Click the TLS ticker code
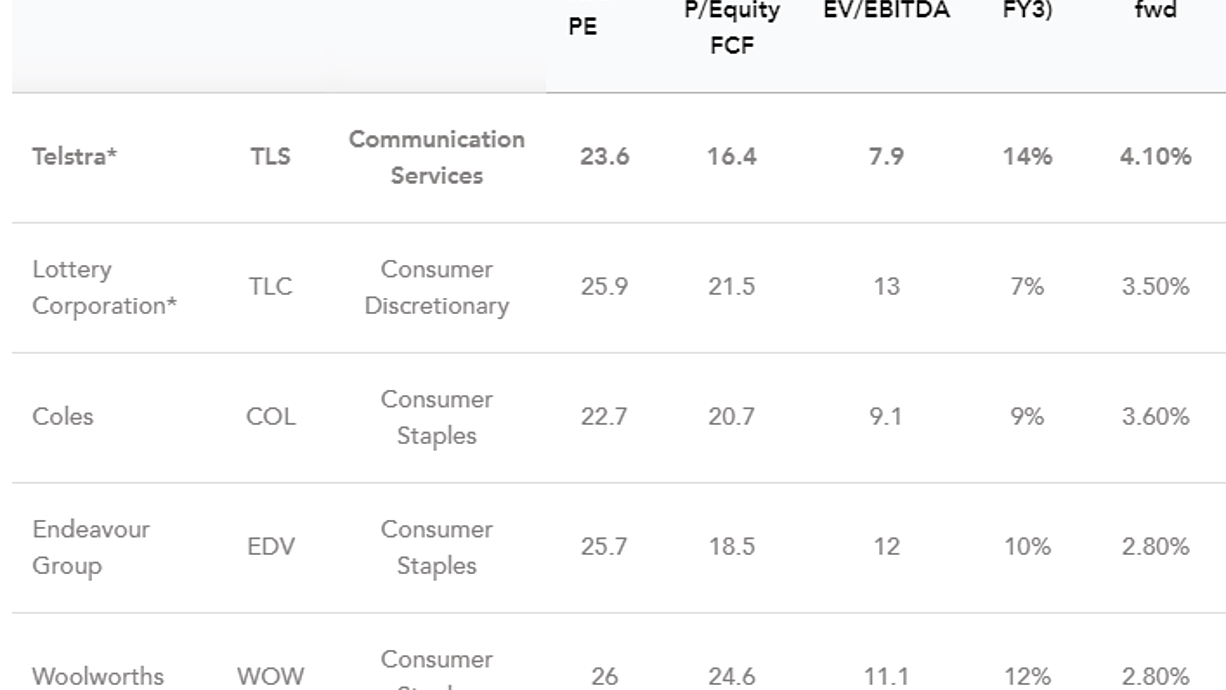The height and width of the screenshot is (690, 1226). [x=271, y=157]
